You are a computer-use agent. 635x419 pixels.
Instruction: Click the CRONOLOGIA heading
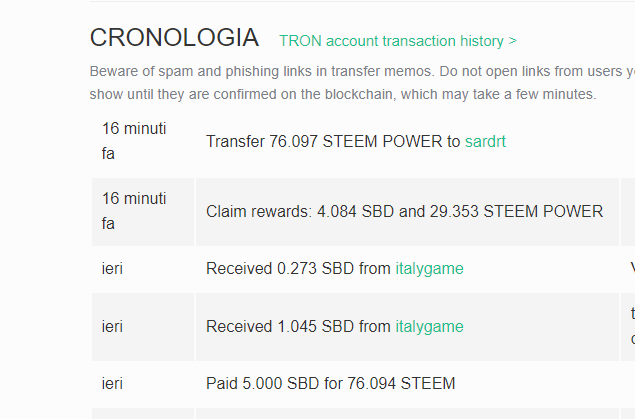(174, 38)
